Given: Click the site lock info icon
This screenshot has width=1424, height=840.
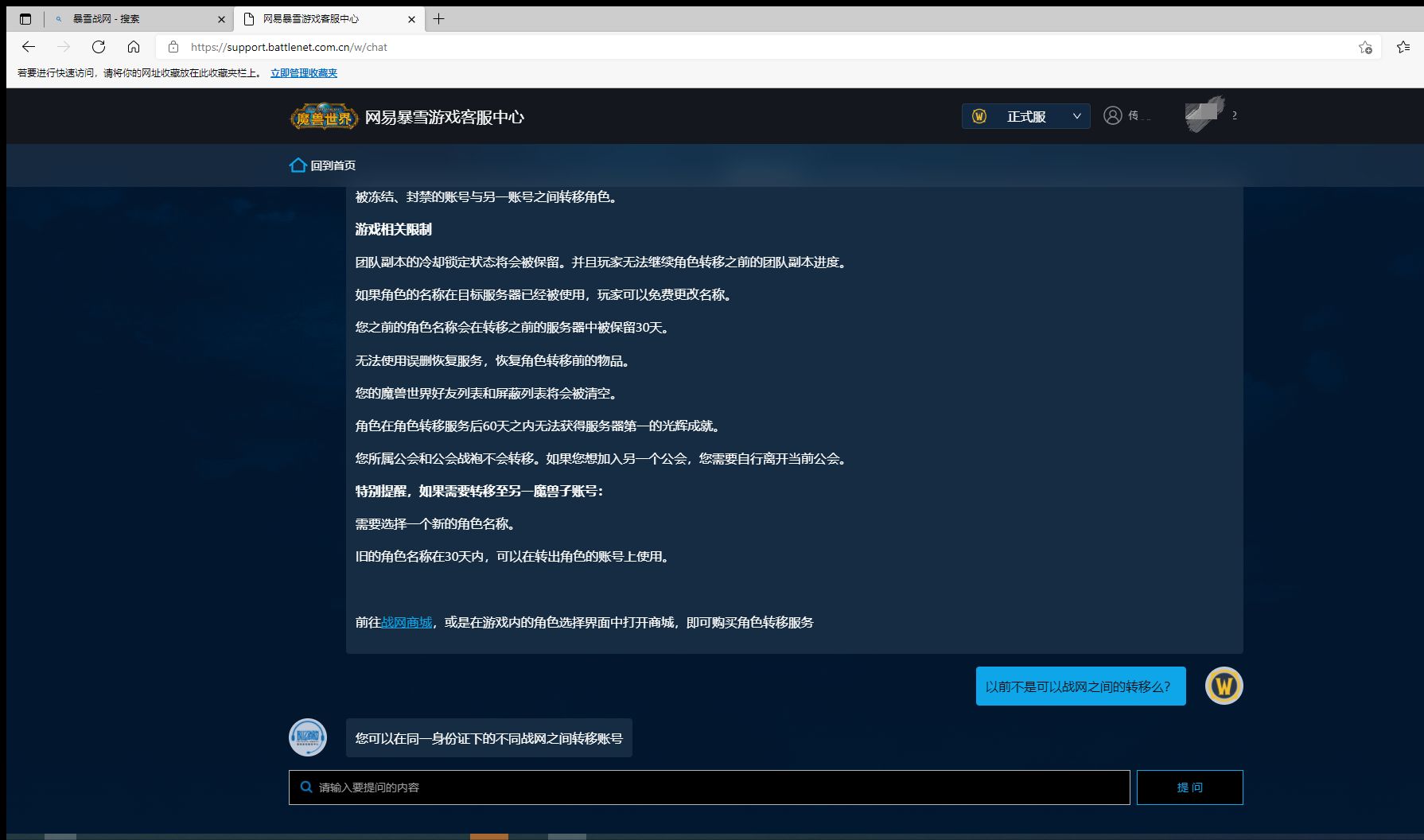Looking at the screenshot, I should coord(173,47).
